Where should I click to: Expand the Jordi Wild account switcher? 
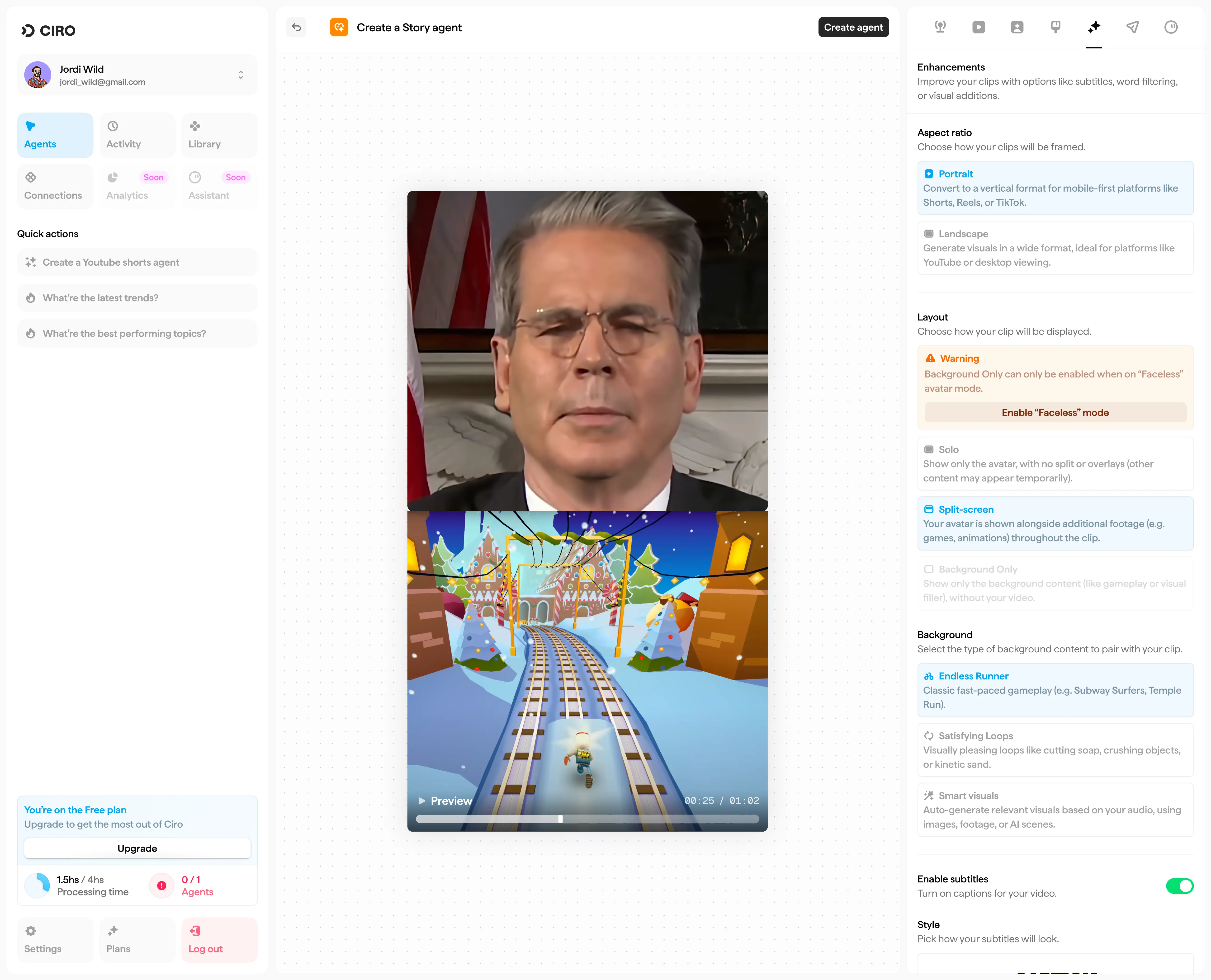[x=241, y=75]
